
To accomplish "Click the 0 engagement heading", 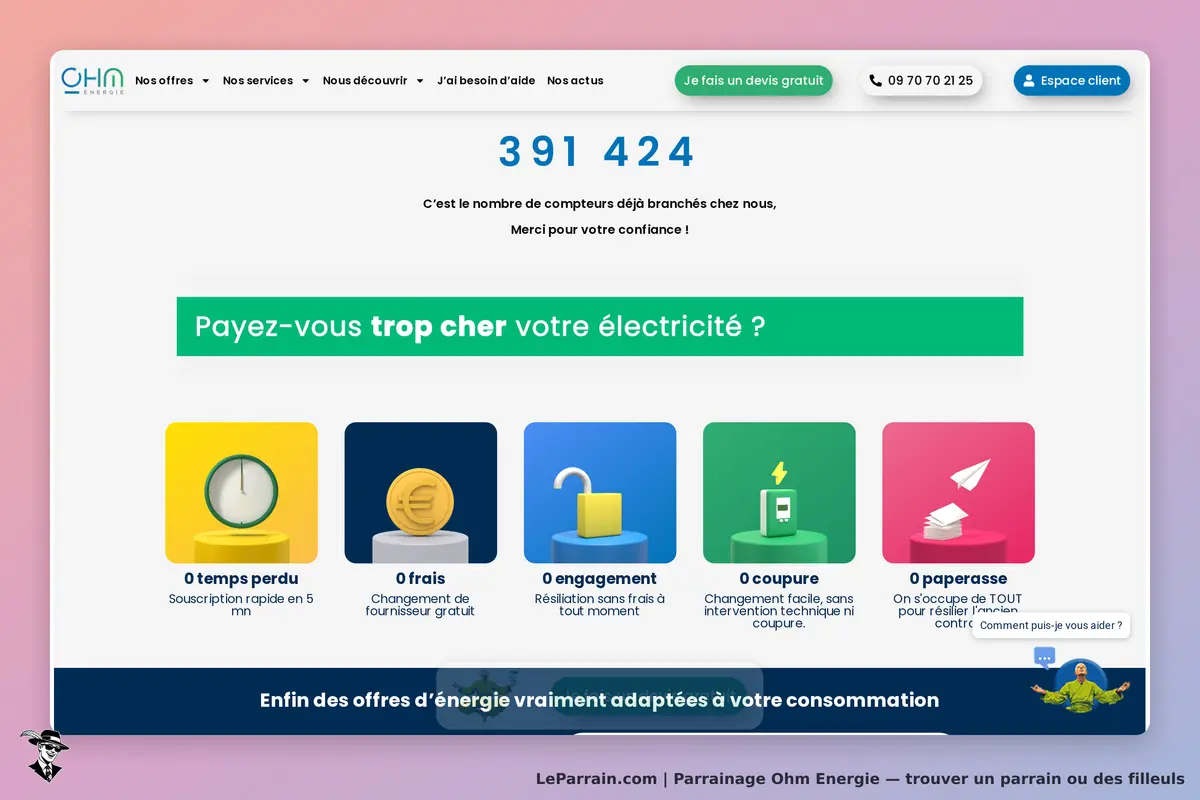I will pos(600,579).
